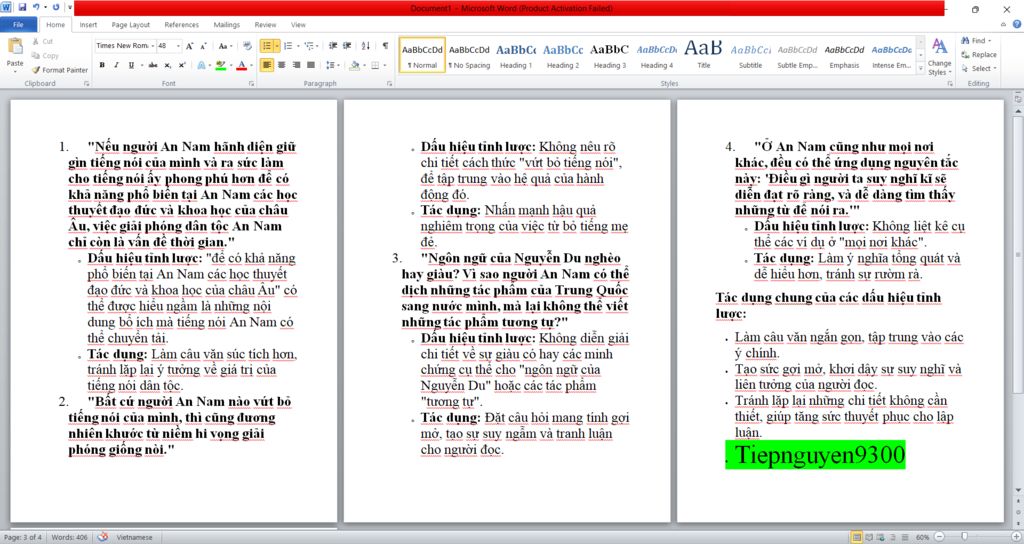Image resolution: width=1024 pixels, height=544 pixels.
Task: Switch to the Page Layout tab
Action: (x=130, y=25)
